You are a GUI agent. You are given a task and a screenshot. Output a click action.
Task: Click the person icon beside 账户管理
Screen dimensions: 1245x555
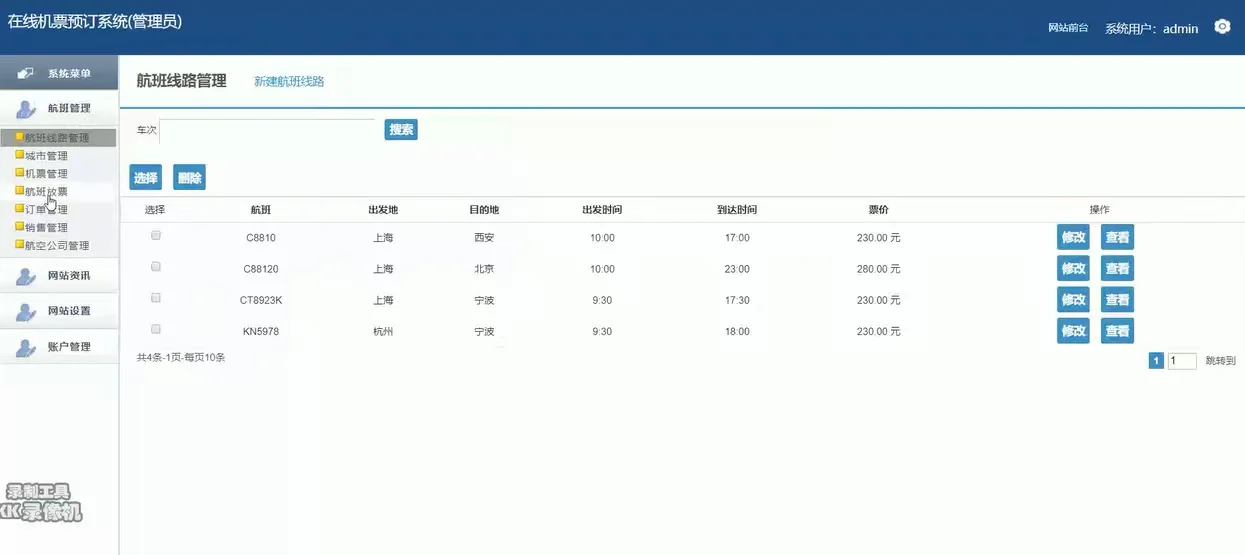tap(27, 348)
